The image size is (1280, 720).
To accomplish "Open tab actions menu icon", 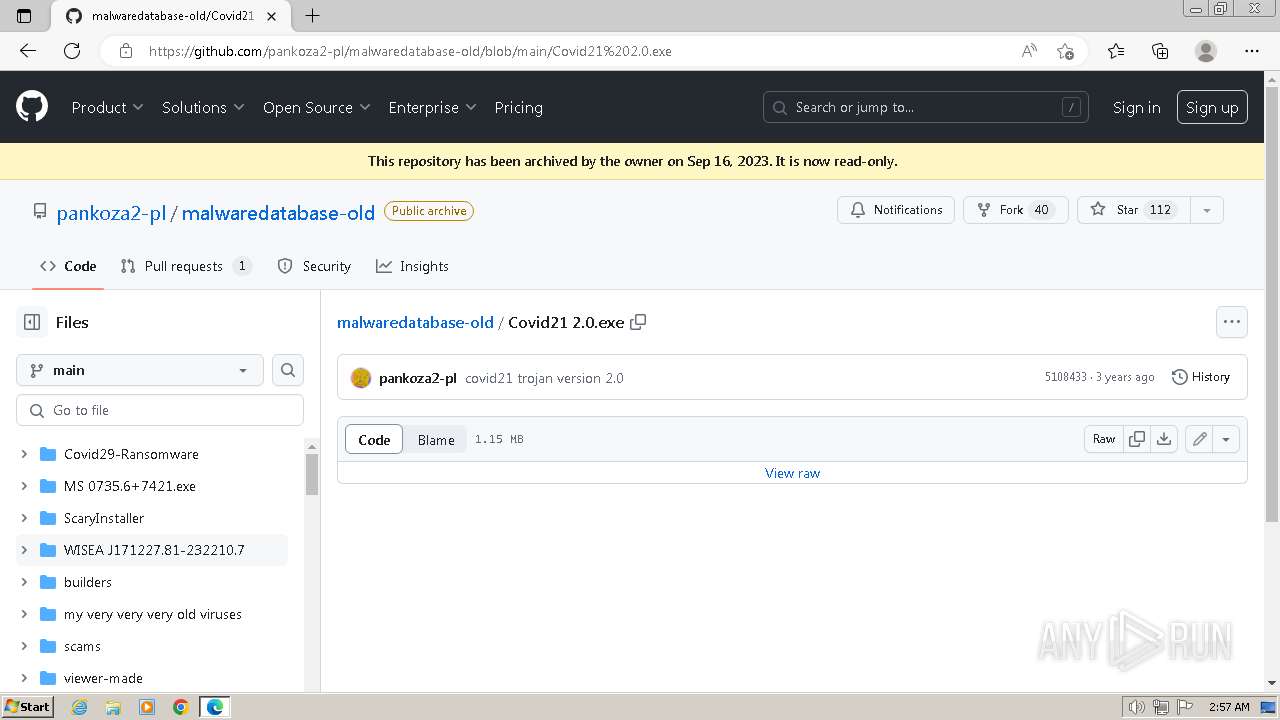I will coord(25,16).
